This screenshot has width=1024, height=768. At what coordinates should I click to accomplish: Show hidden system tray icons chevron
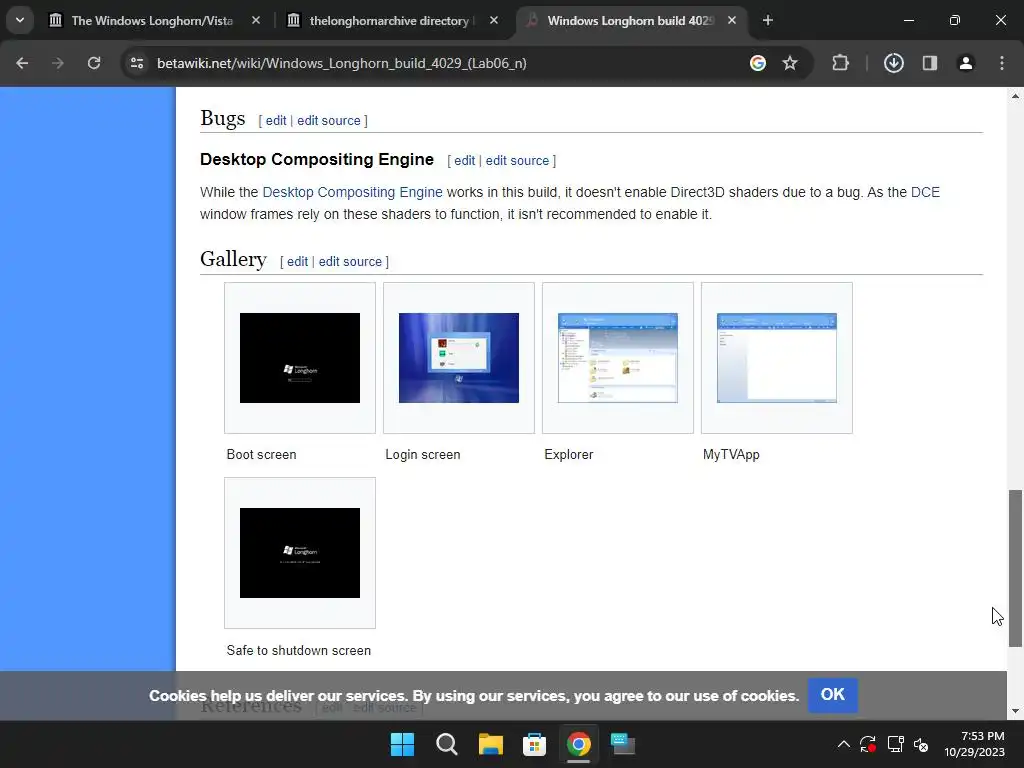844,744
